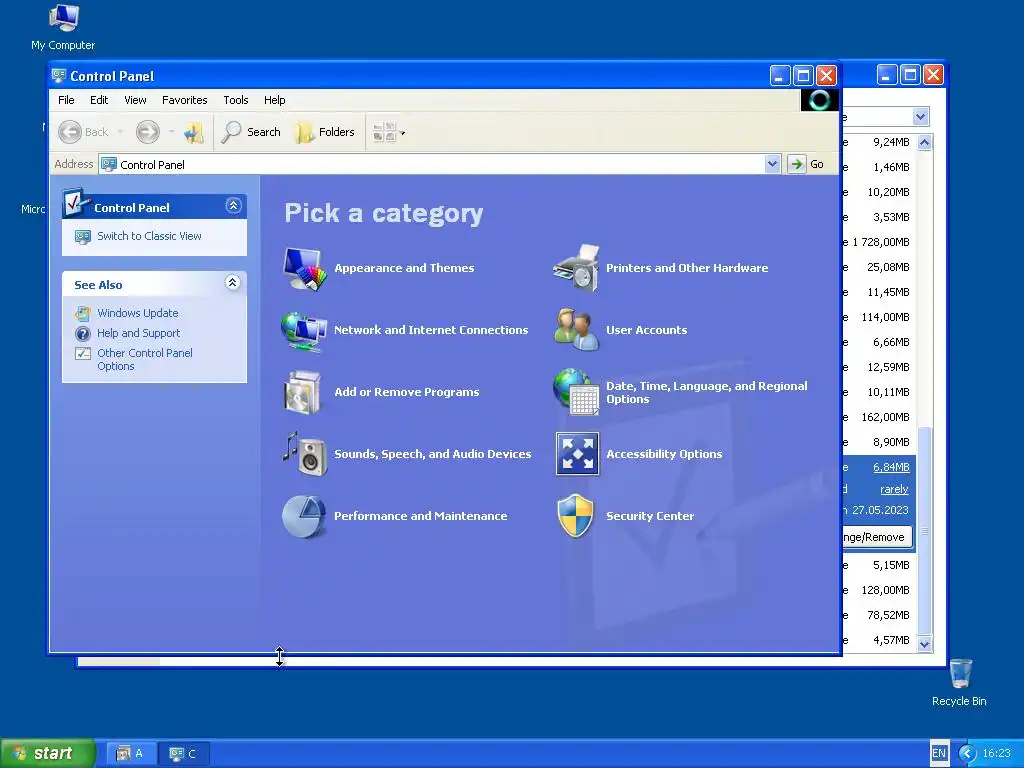The image size is (1024, 768).
Task: Open Sounds, Speech, and Audio Devices speaker icon
Action: click(304, 454)
